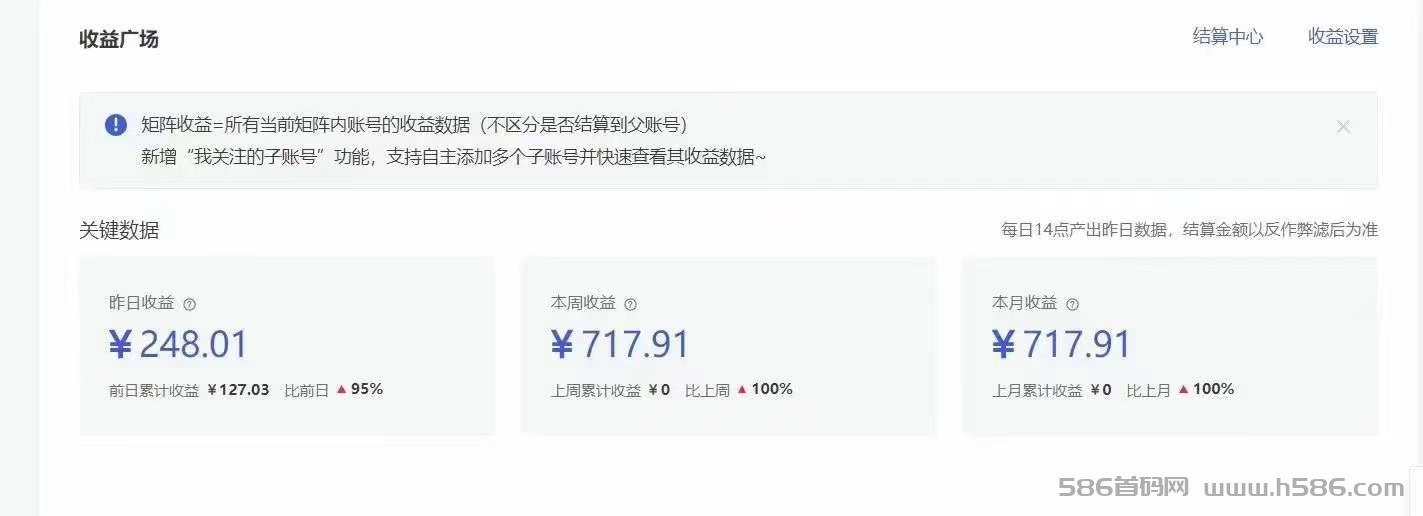1423x516 pixels.
Task: Select the 本月收益 ¥717.91 amount
Action: [x=1061, y=344]
